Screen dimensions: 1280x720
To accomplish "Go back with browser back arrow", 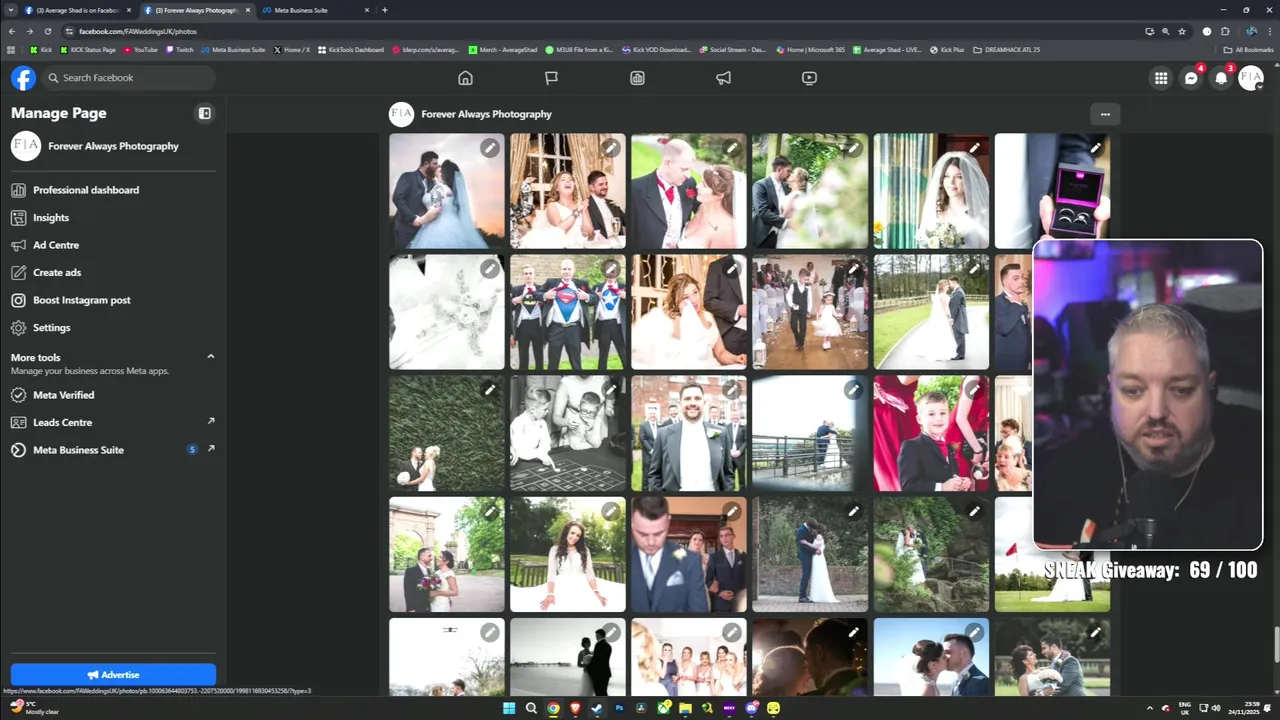I will coord(11,31).
